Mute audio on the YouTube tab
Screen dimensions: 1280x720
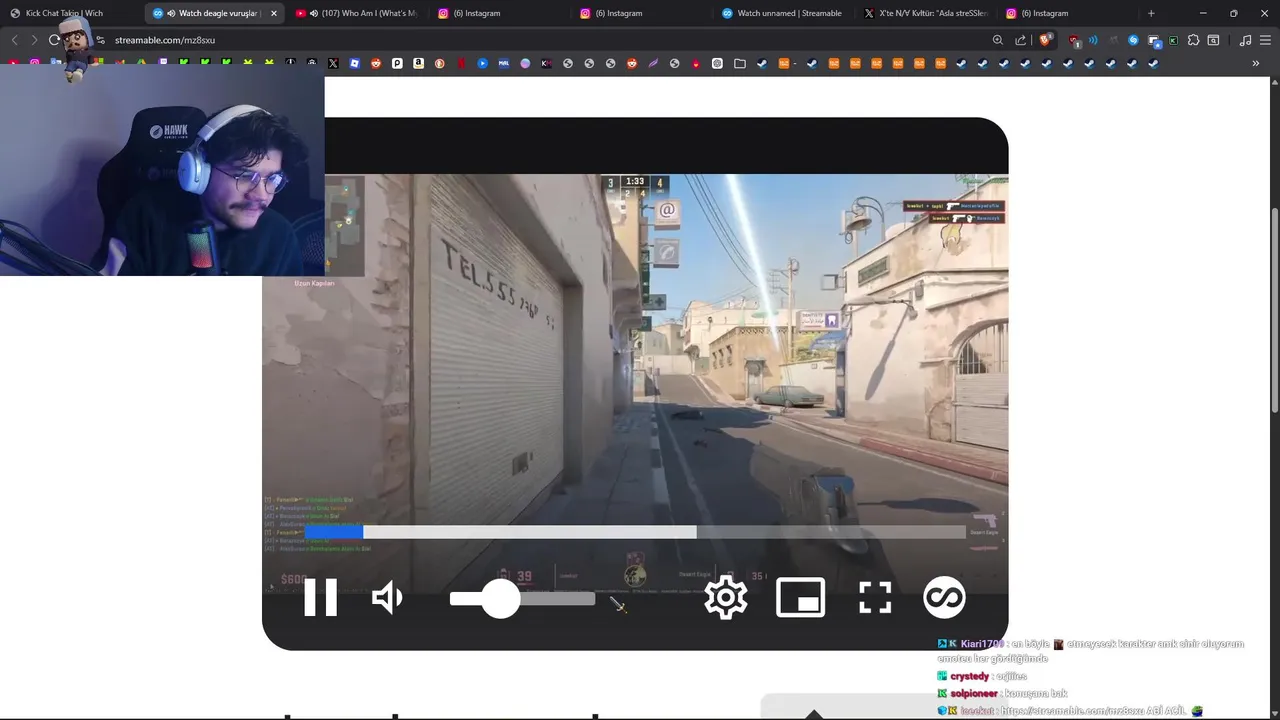click(315, 13)
